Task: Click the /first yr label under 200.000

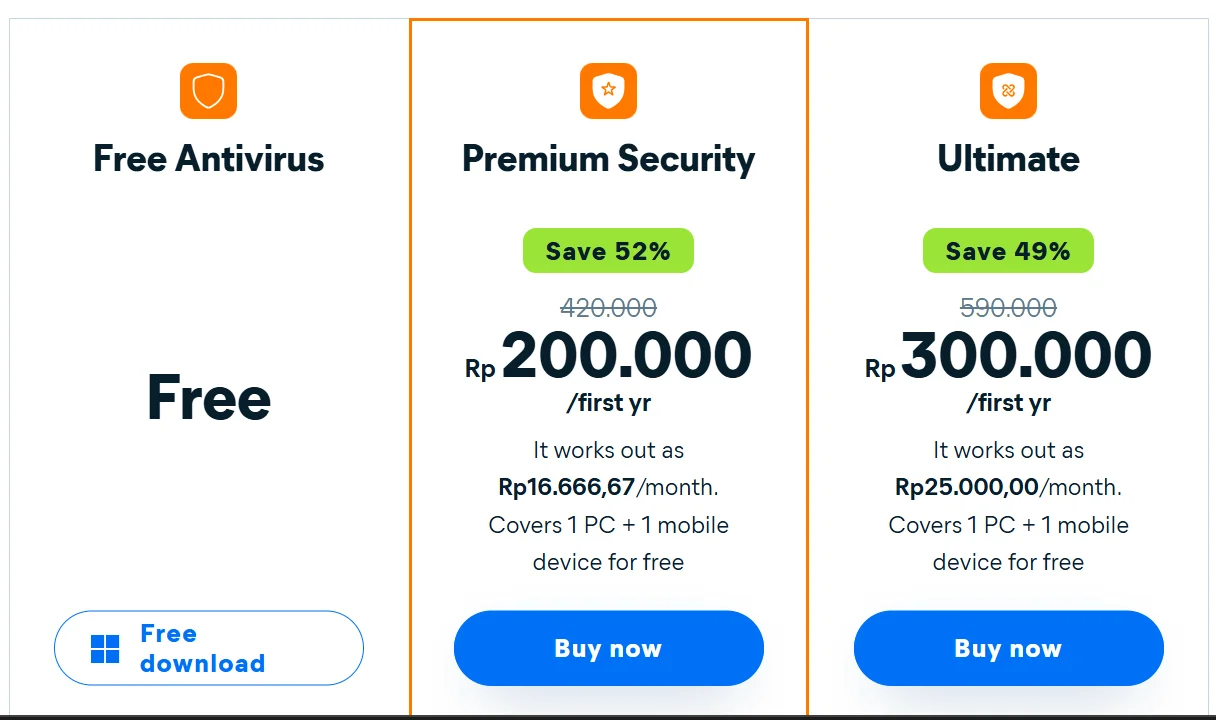Action: click(x=608, y=404)
